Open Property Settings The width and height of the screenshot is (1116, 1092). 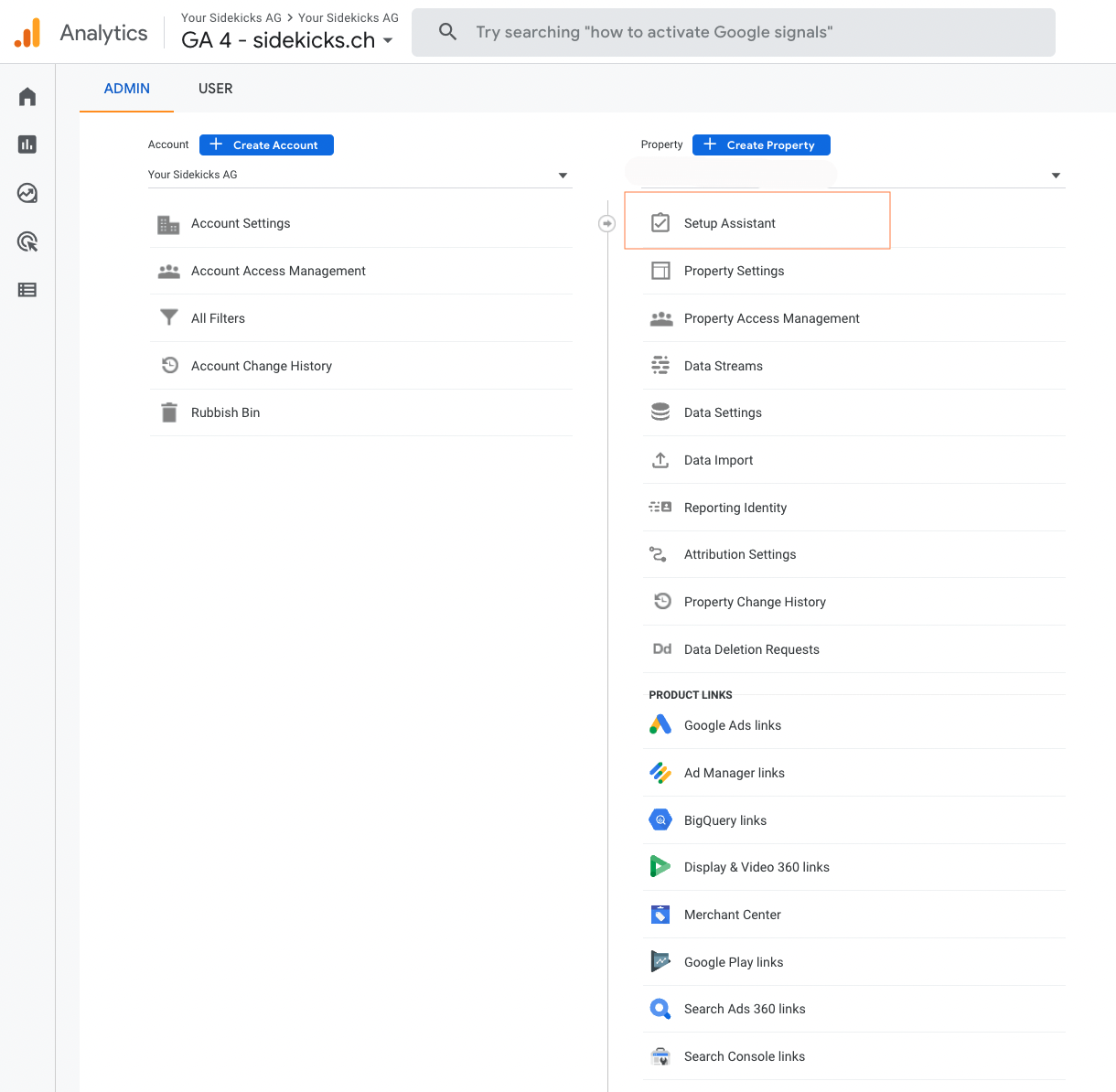point(854,271)
